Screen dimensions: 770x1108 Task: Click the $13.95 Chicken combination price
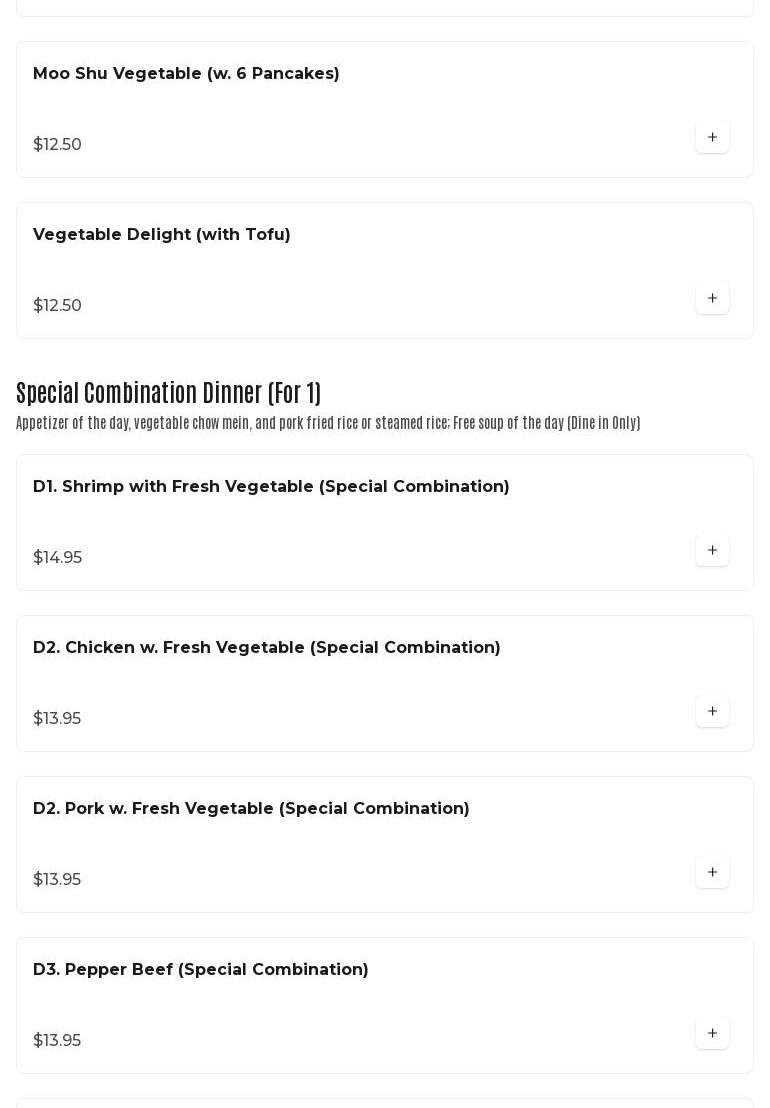(x=57, y=719)
